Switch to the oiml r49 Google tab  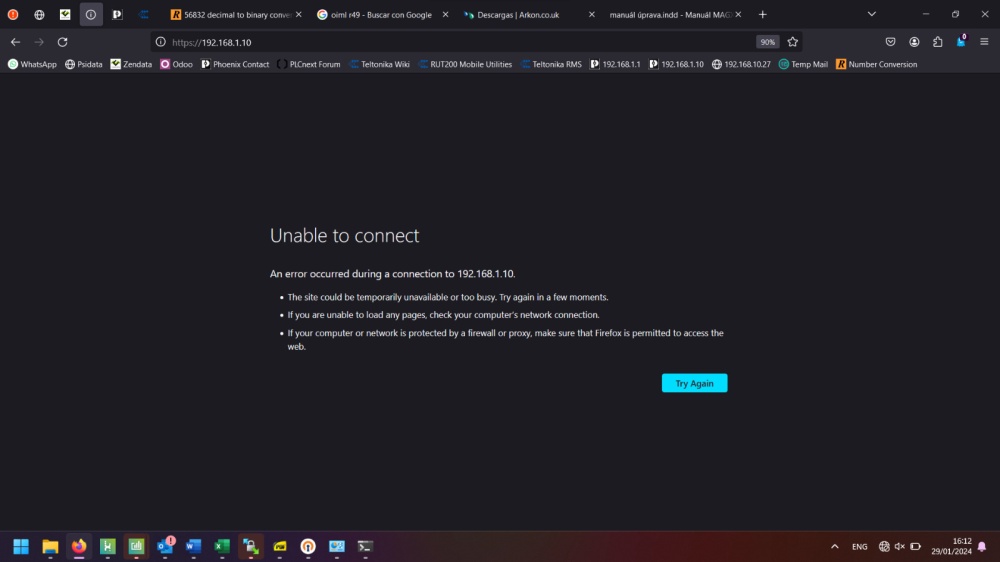[380, 15]
